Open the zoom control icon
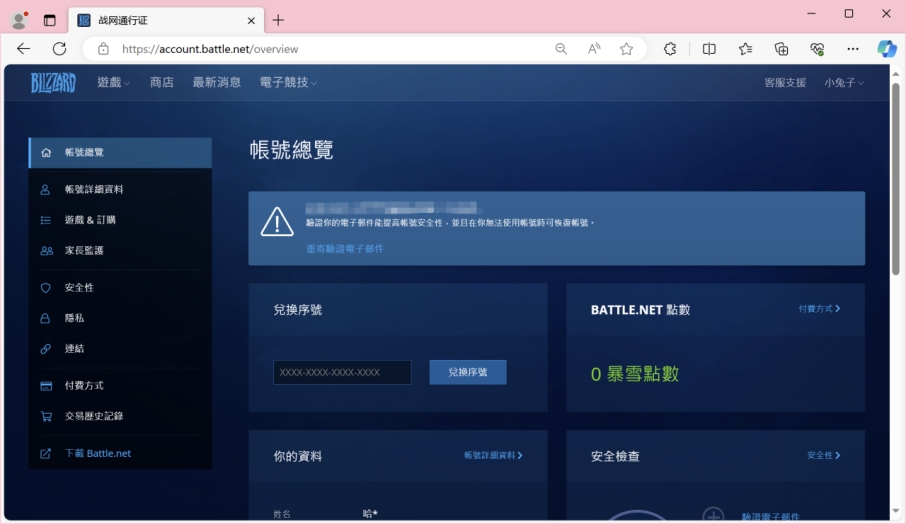 (x=561, y=49)
